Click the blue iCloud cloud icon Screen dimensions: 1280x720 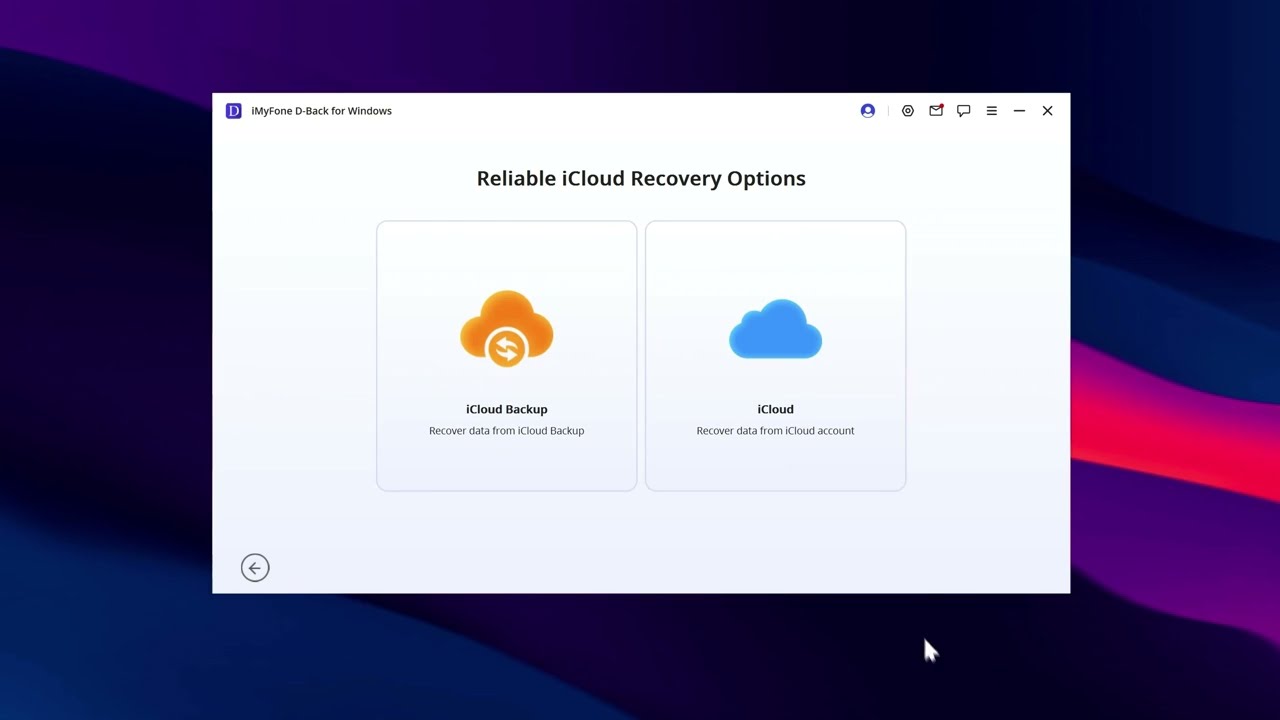click(x=776, y=328)
